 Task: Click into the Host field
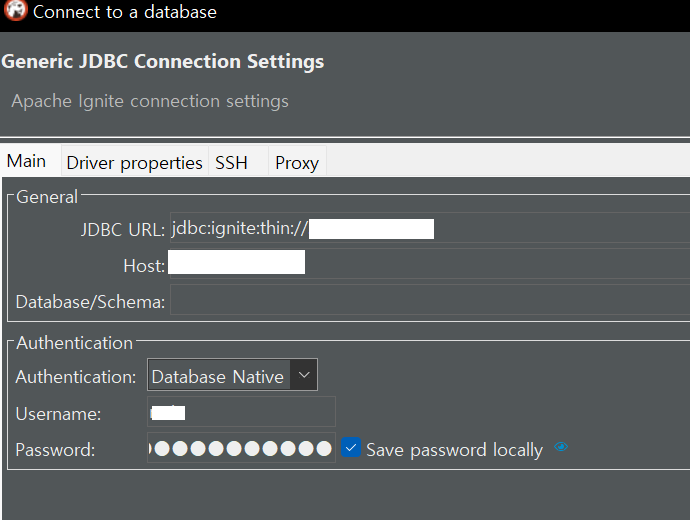coord(429,264)
